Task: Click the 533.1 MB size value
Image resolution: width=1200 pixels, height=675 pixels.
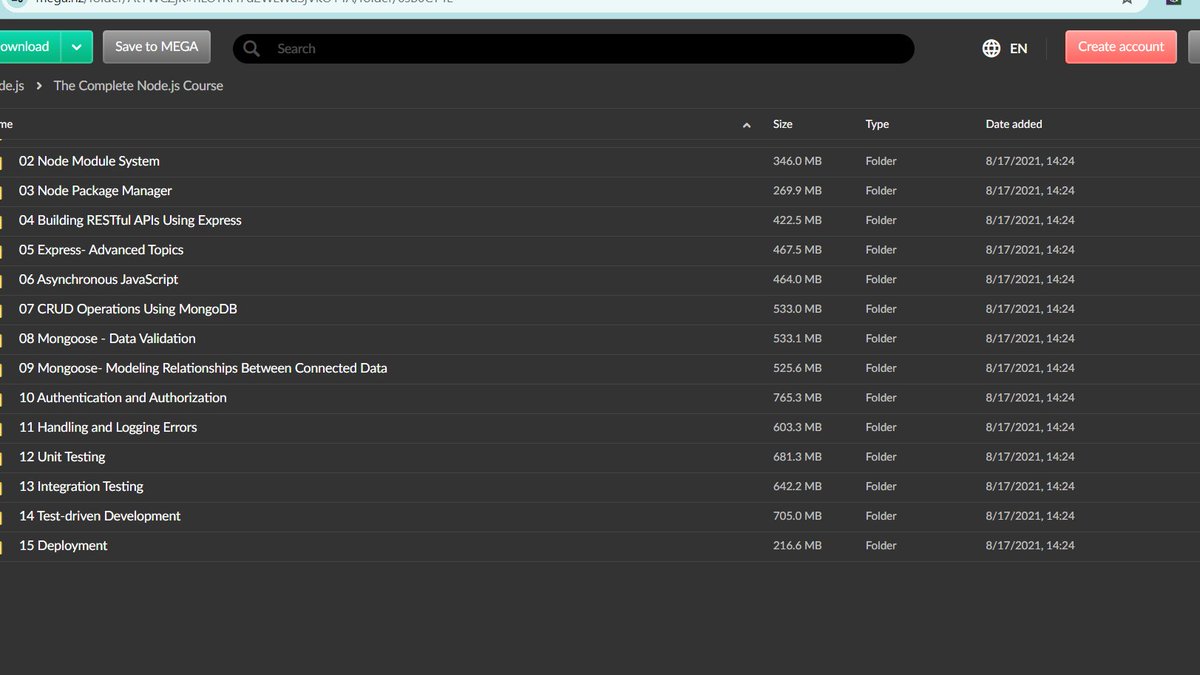Action: [x=797, y=339]
